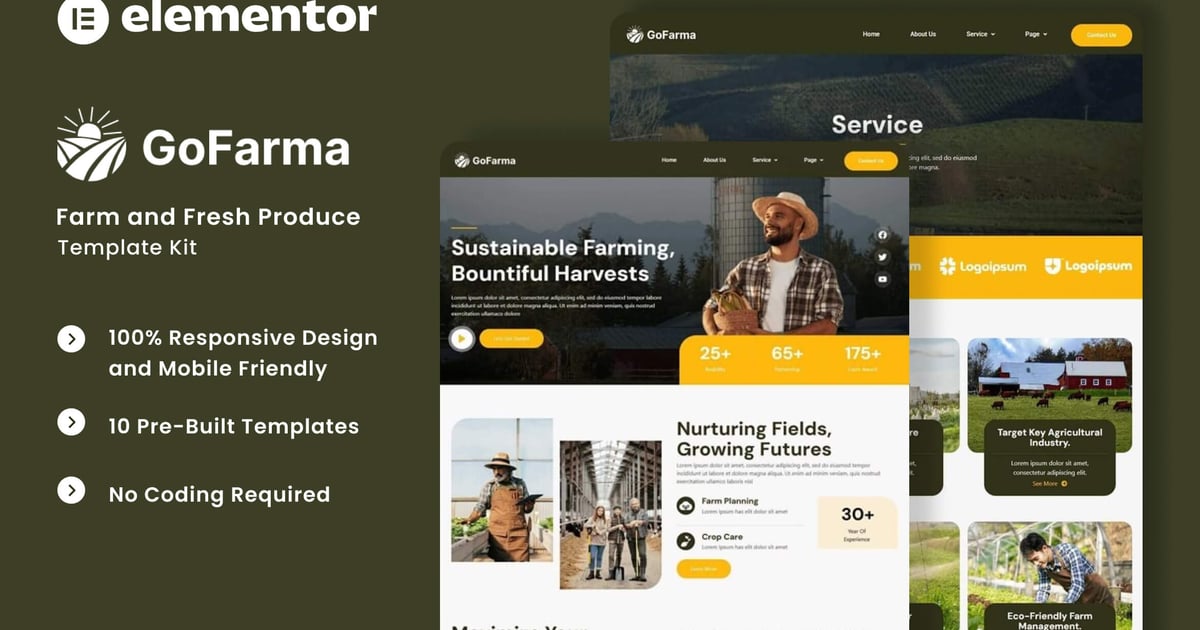
Task: Click the Twitter icon on the hero image
Action: coord(882,257)
